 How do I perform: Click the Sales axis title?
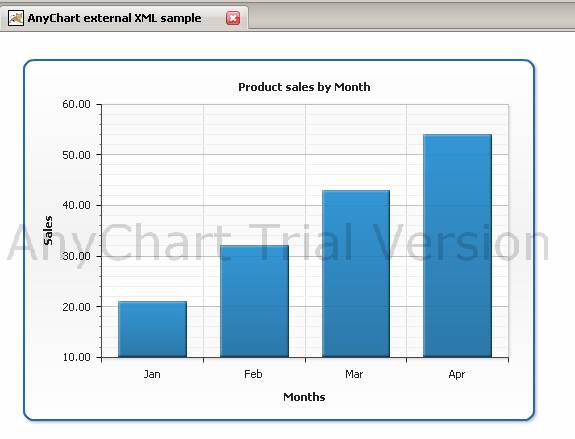48,230
